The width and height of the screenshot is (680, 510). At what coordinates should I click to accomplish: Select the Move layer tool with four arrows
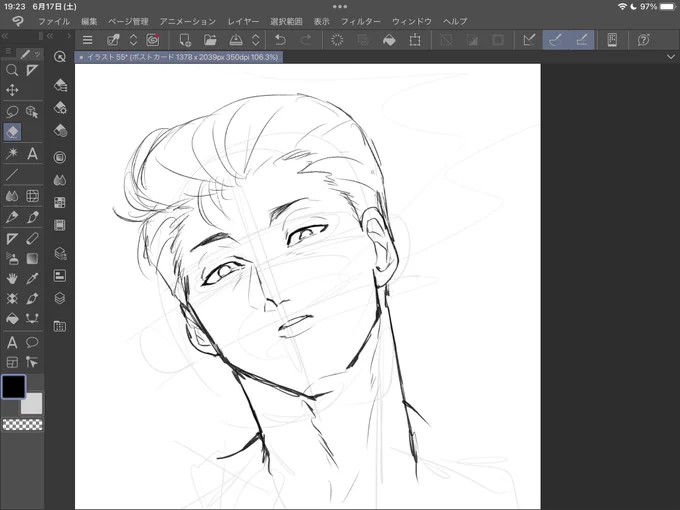coord(12,90)
